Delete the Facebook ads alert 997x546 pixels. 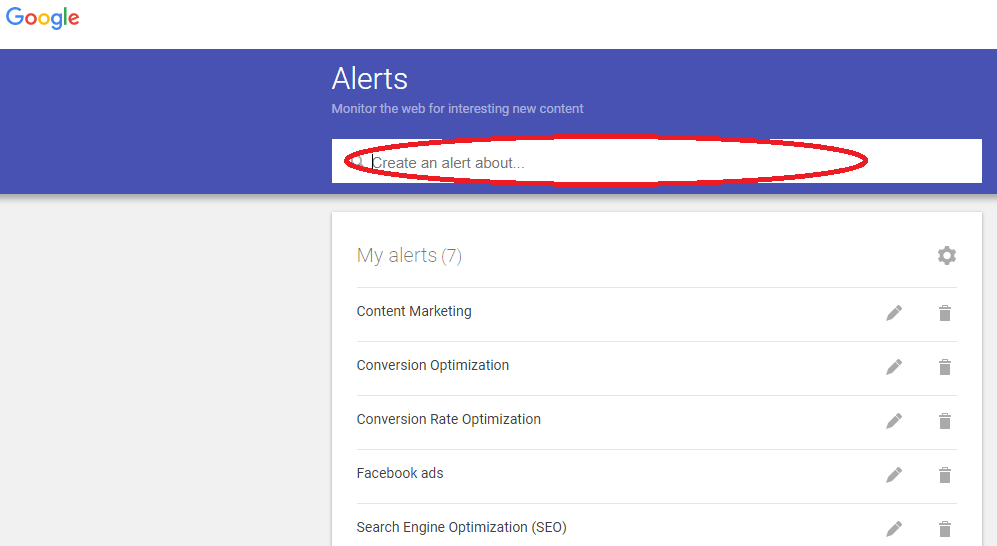coord(945,475)
